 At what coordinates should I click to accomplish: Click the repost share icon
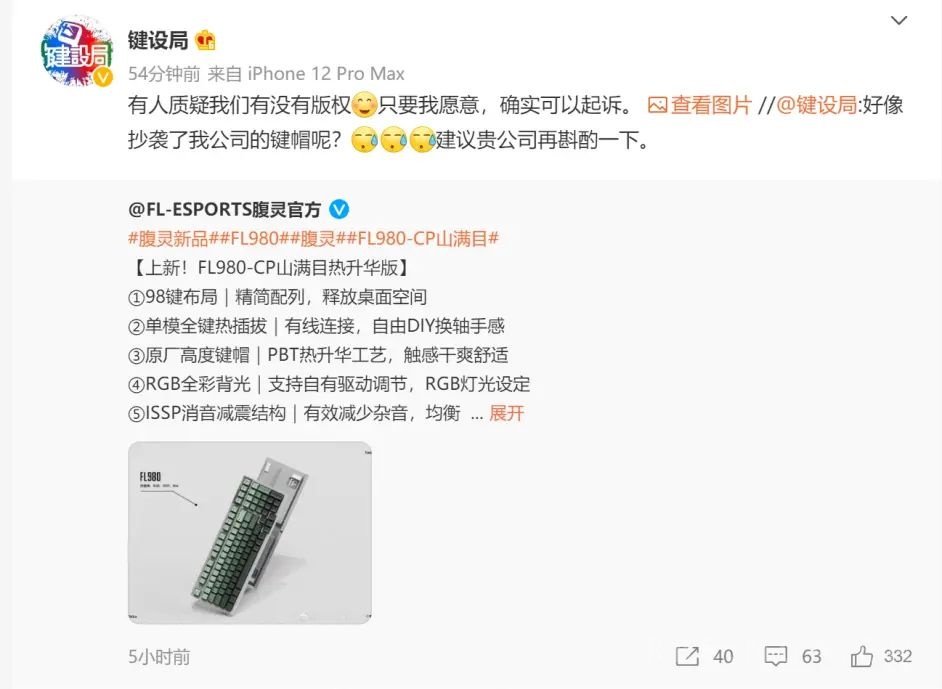(687, 656)
